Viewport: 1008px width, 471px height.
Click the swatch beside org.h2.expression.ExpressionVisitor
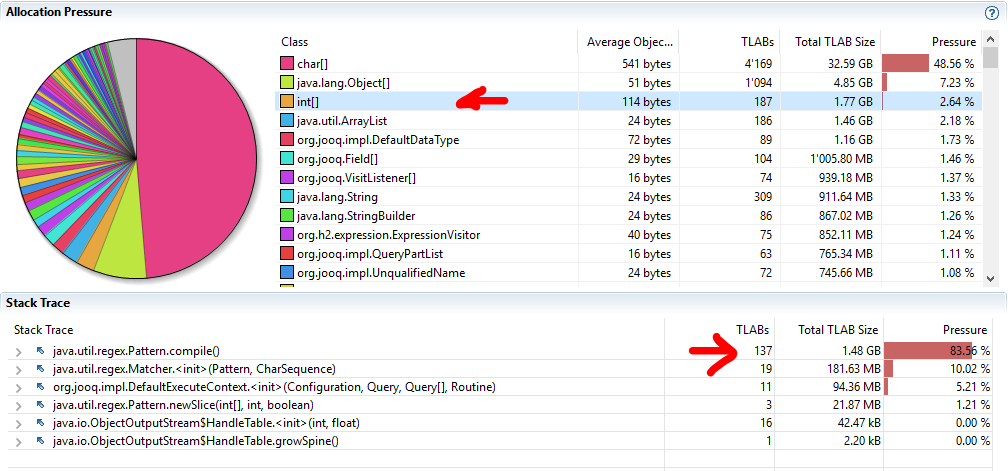287,235
